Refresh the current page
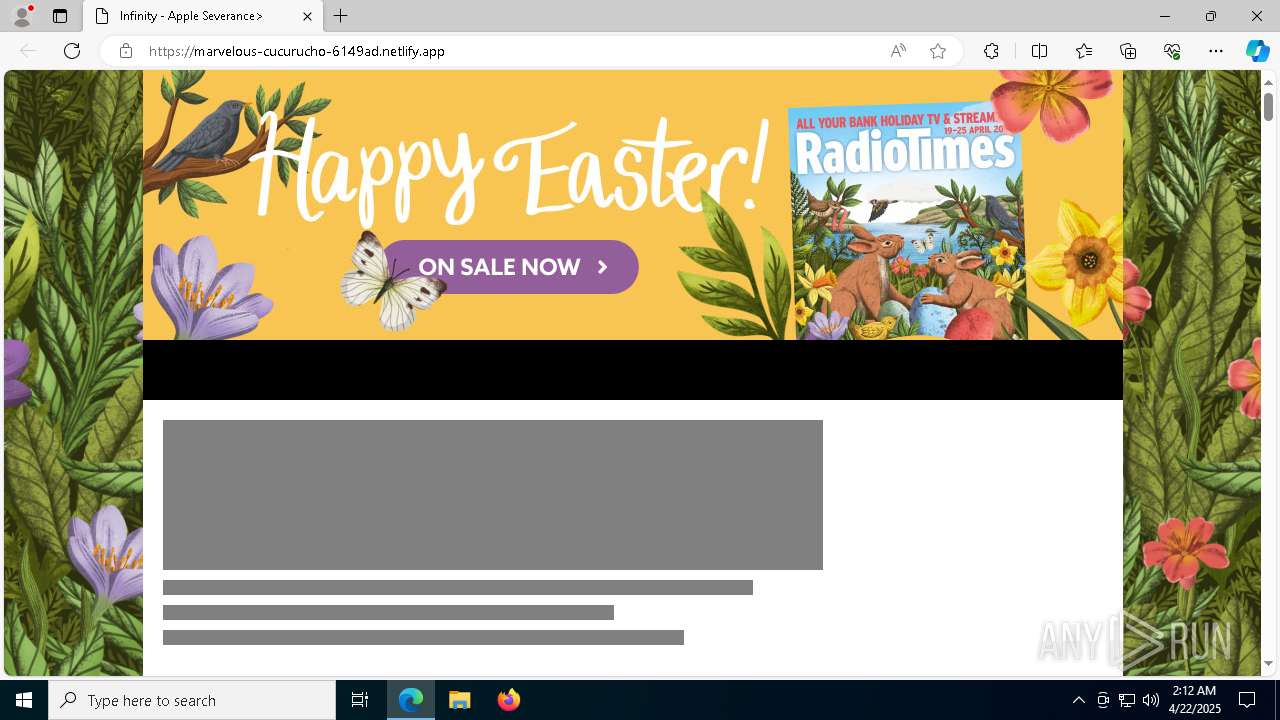 click(x=72, y=51)
